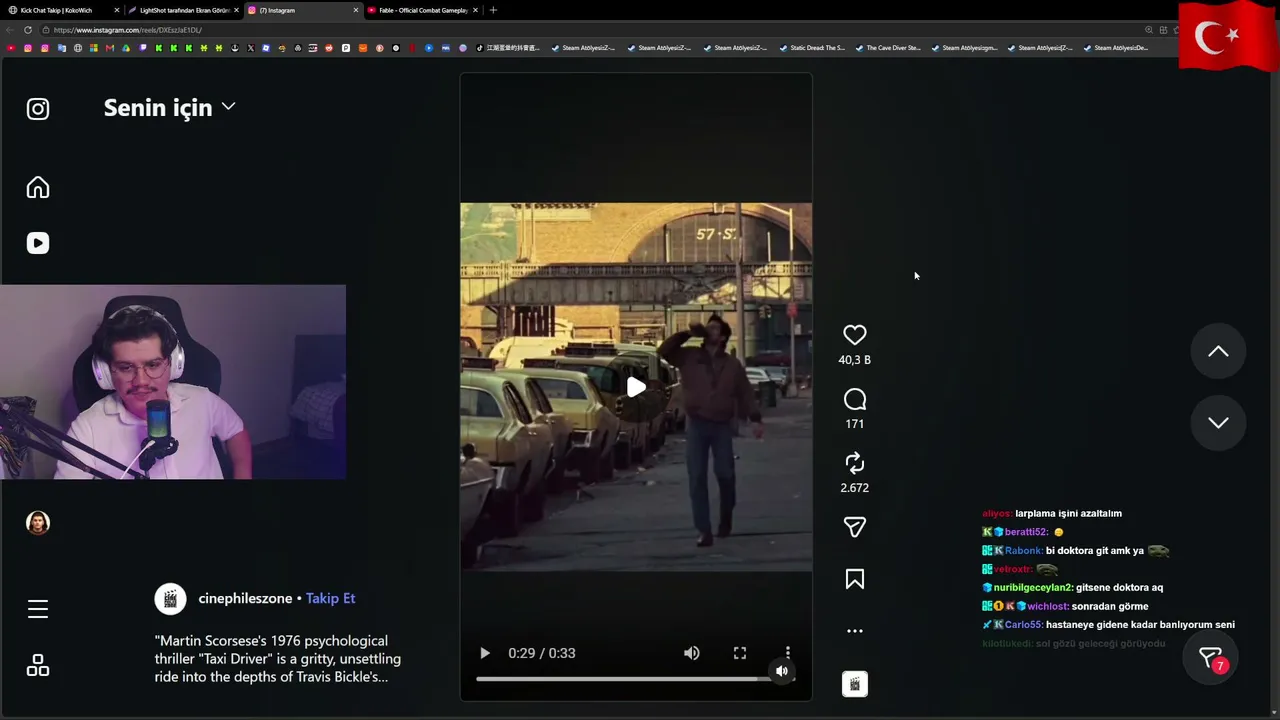The width and height of the screenshot is (1280, 720).
Task: Switch to the LightShot browser tab
Action: (x=185, y=10)
